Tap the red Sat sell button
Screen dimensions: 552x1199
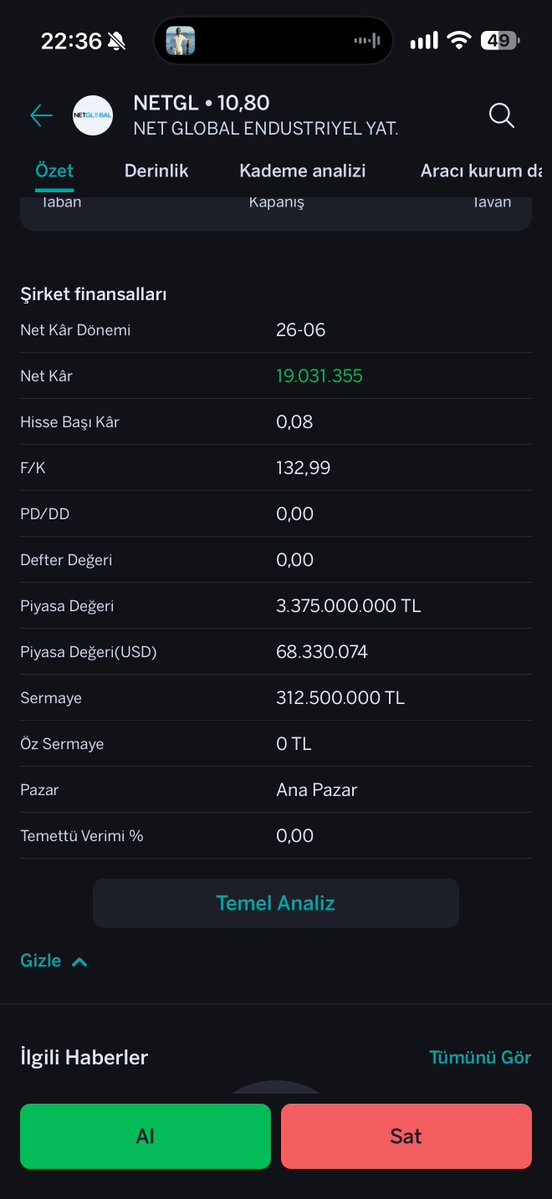pyautogui.click(x=406, y=1136)
